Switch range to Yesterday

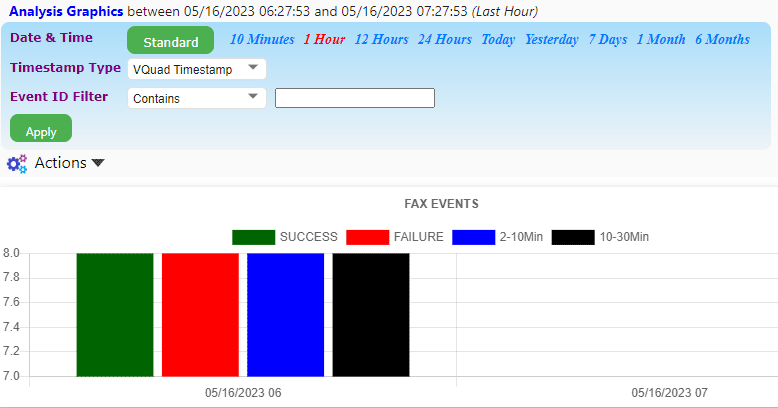tap(552, 40)
